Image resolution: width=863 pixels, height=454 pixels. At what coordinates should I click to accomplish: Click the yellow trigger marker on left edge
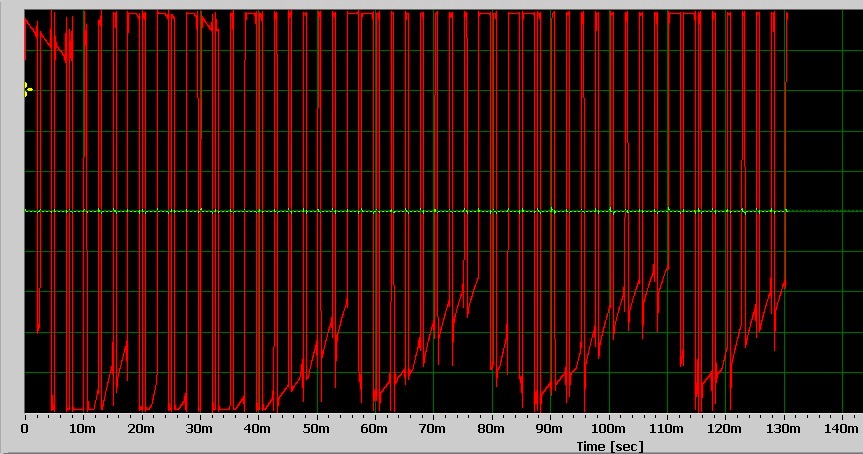28,90
